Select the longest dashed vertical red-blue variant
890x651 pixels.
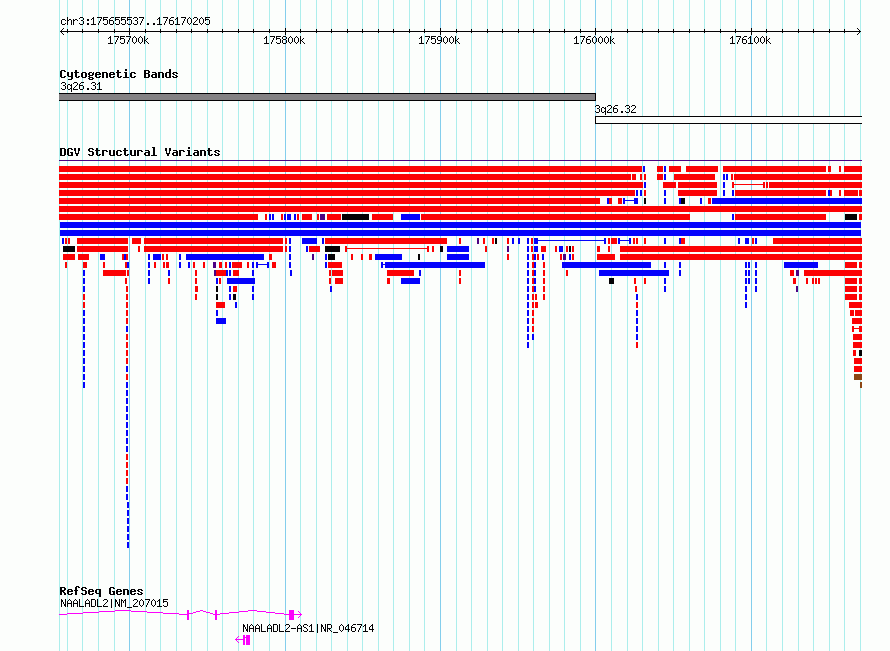[127, 405]
